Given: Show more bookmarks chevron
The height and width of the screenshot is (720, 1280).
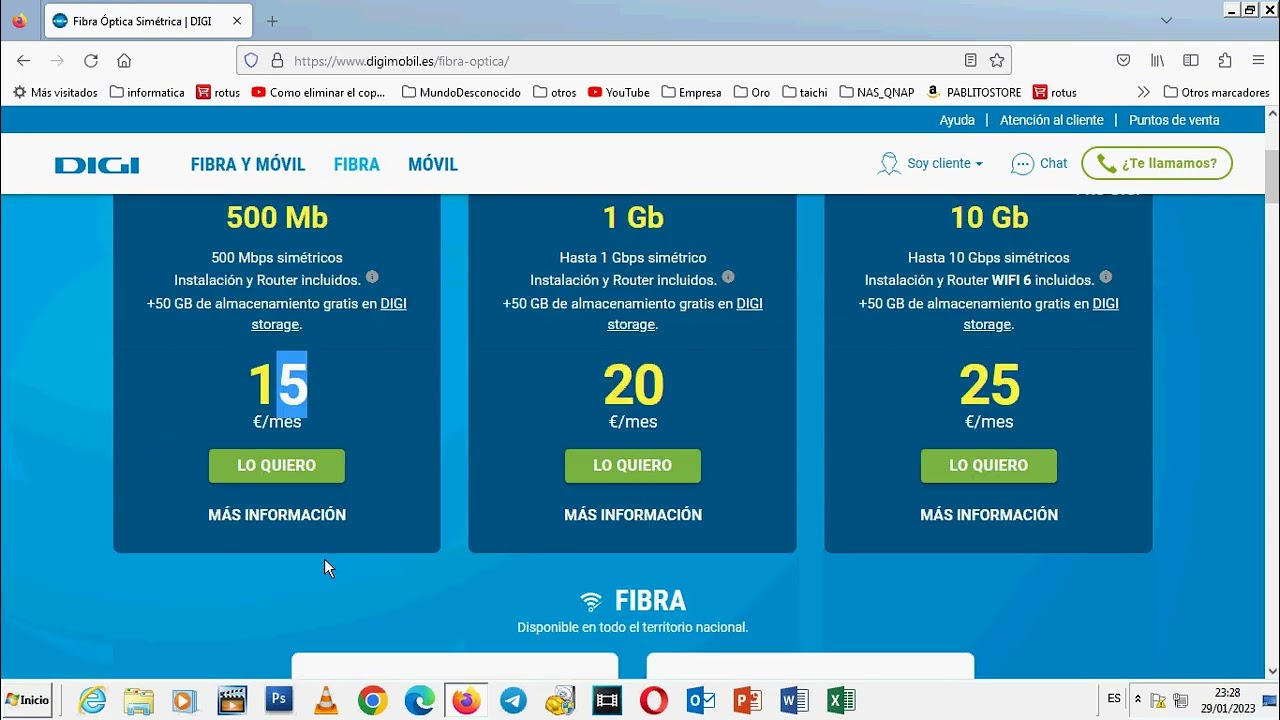Looking at the screenshot, I should pos(1144,92).
